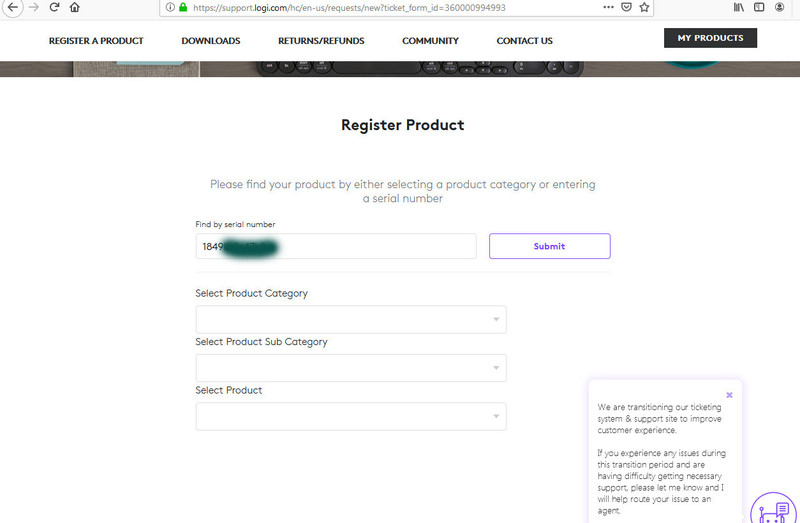Open the Select Product dropdown

351,416
